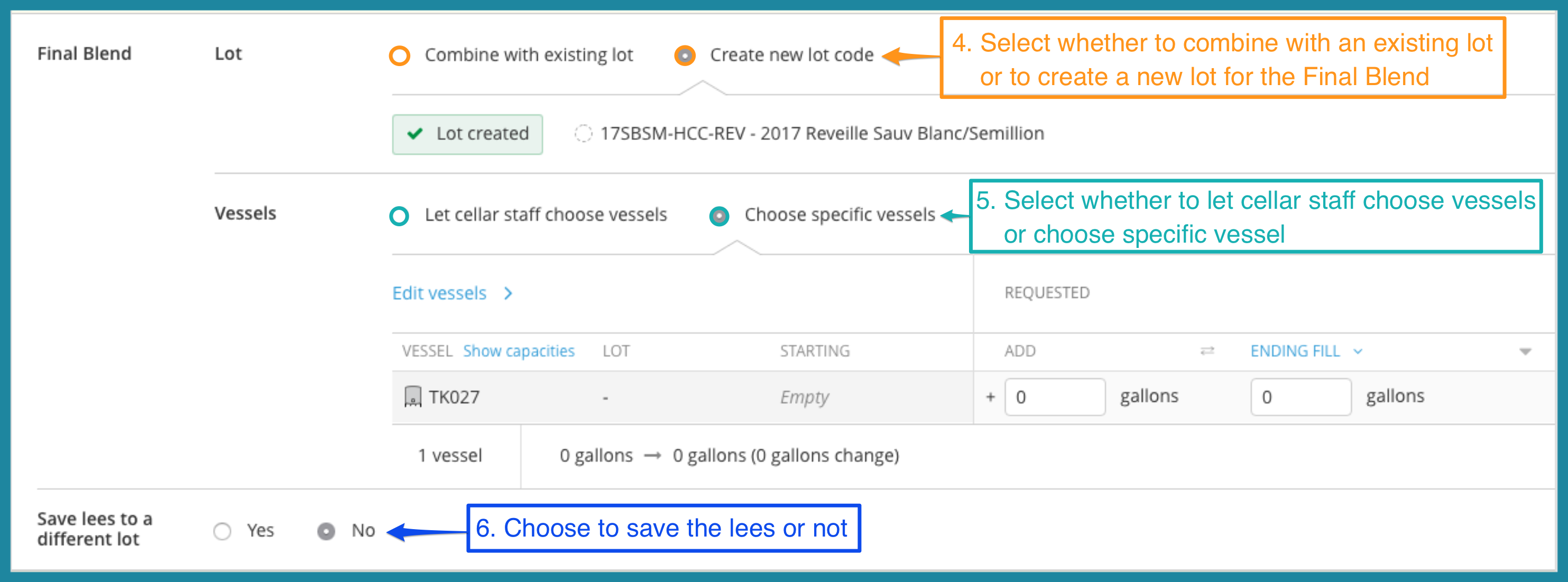Choose Let cellar staff choose vessels
The width and height of the screenshot is (1568, 582).
pyautogui.click(x=399, y=216)
